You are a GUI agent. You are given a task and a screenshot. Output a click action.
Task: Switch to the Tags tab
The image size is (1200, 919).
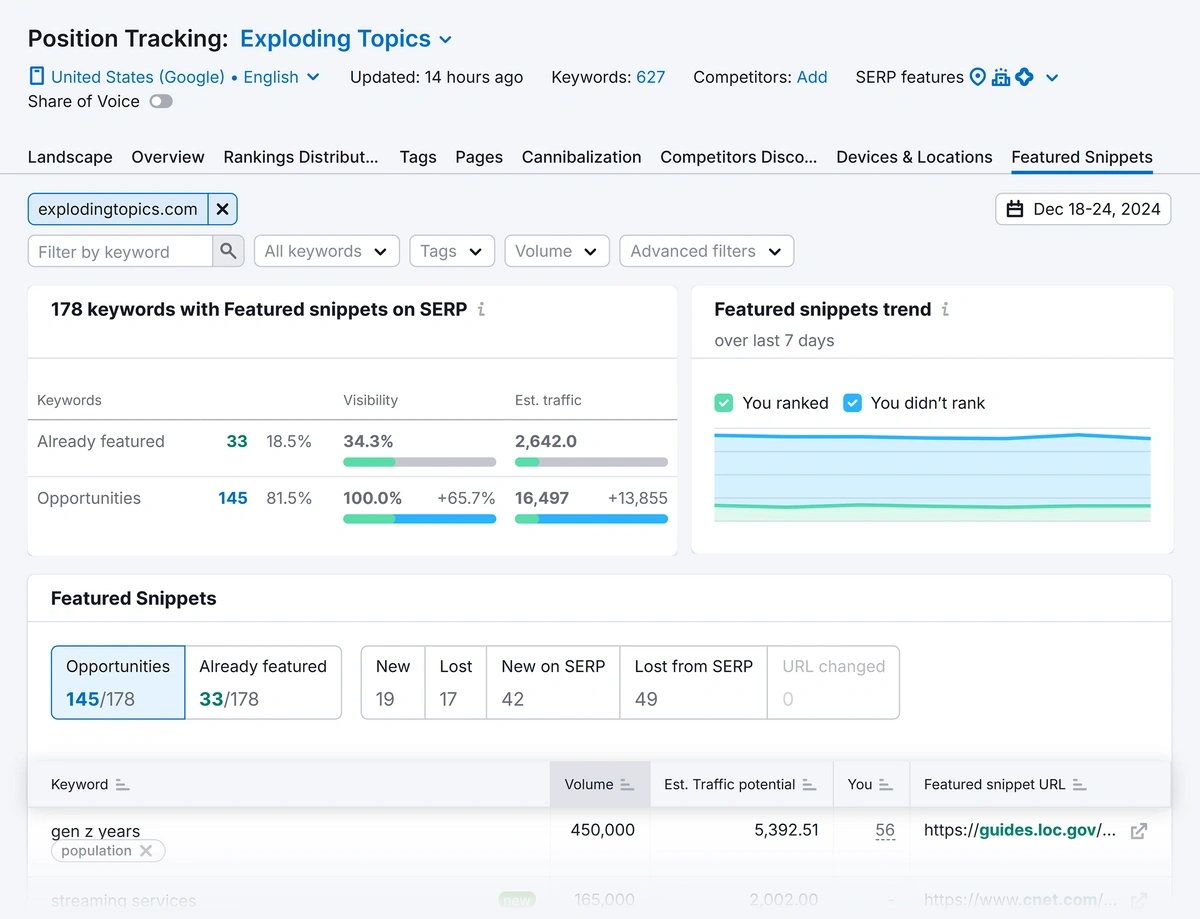418,157
